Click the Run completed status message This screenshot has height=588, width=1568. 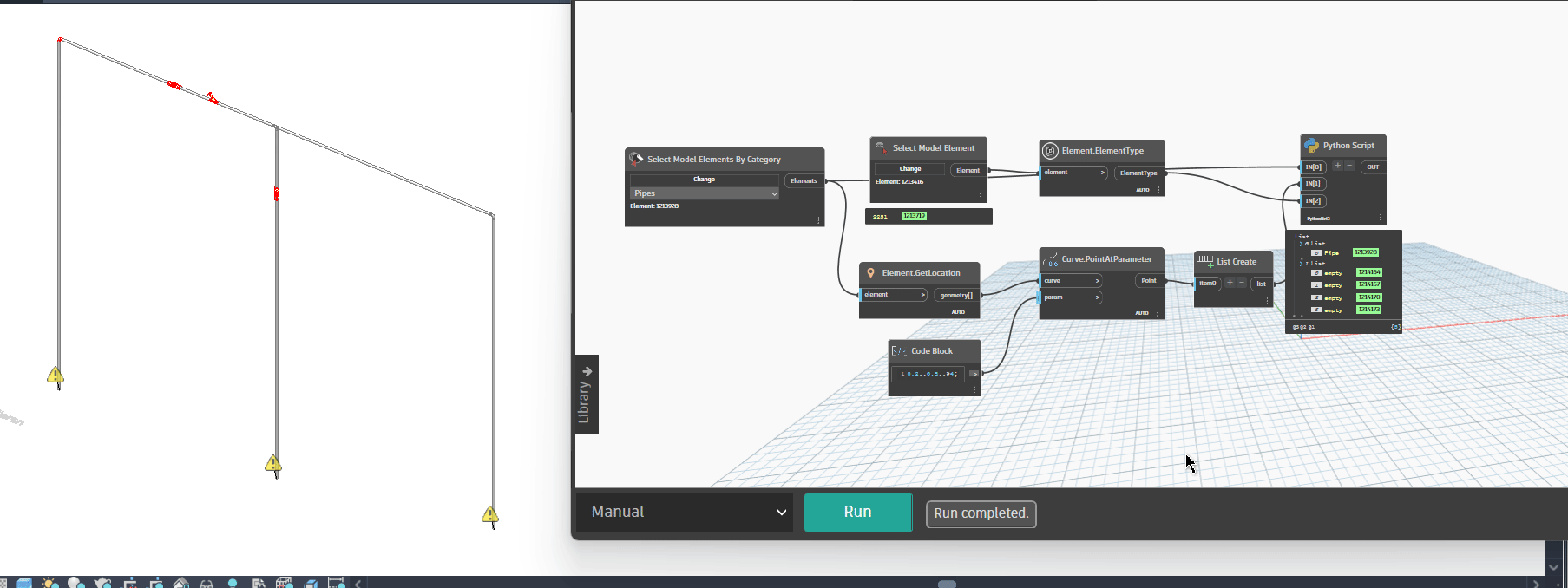pos(981,513)
